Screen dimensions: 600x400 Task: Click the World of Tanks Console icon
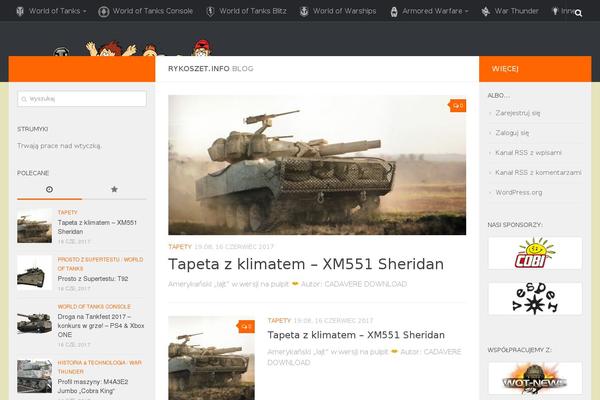(103, 12)
